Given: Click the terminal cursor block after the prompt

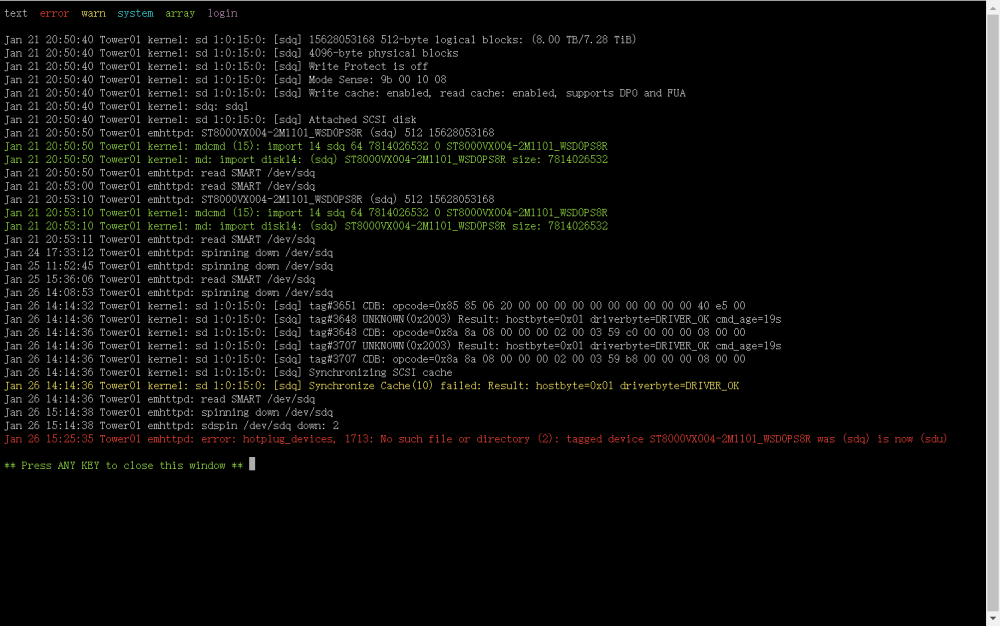Looking at the screenshot, I should pos(252,464).
